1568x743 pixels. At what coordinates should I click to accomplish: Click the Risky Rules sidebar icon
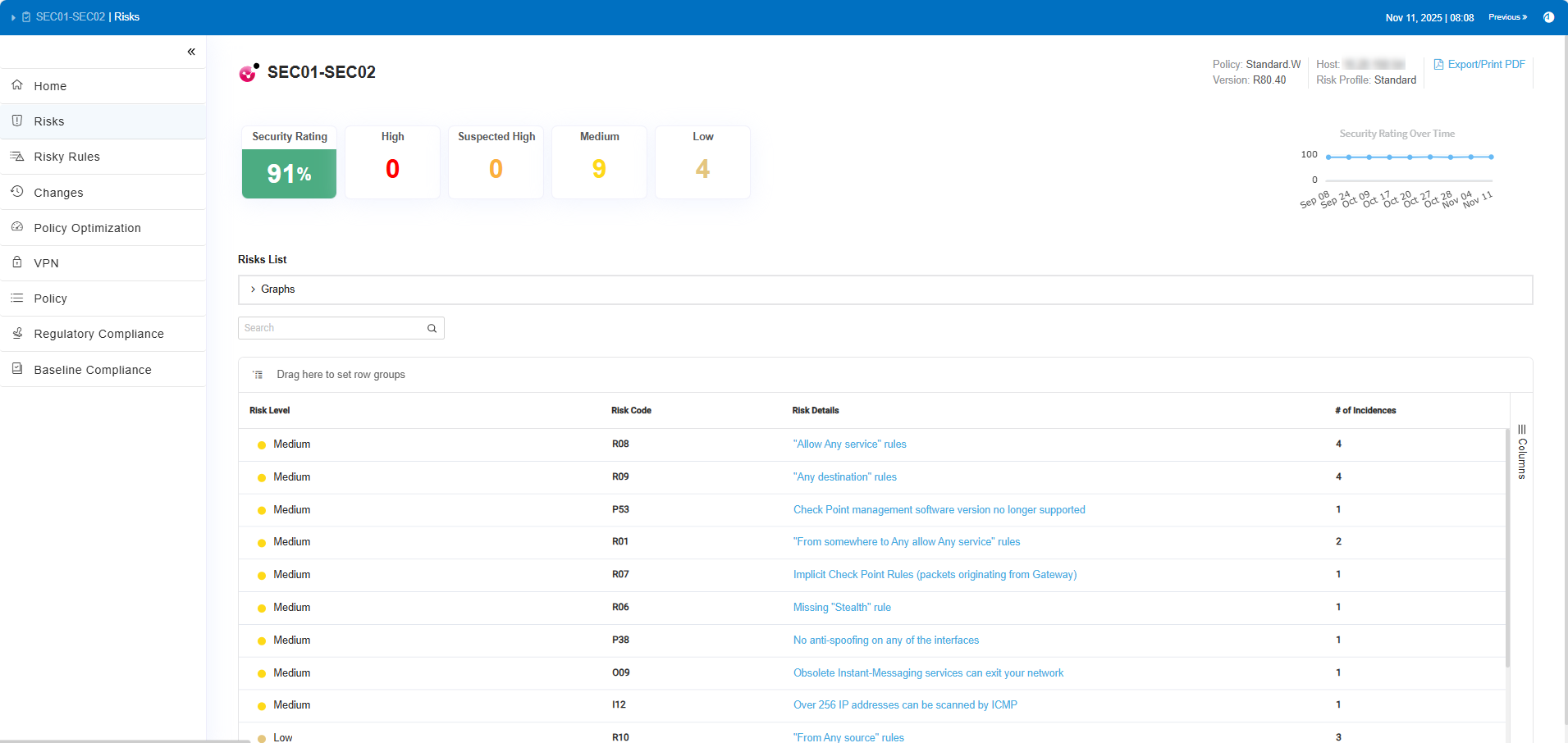(x=17, y=156)
